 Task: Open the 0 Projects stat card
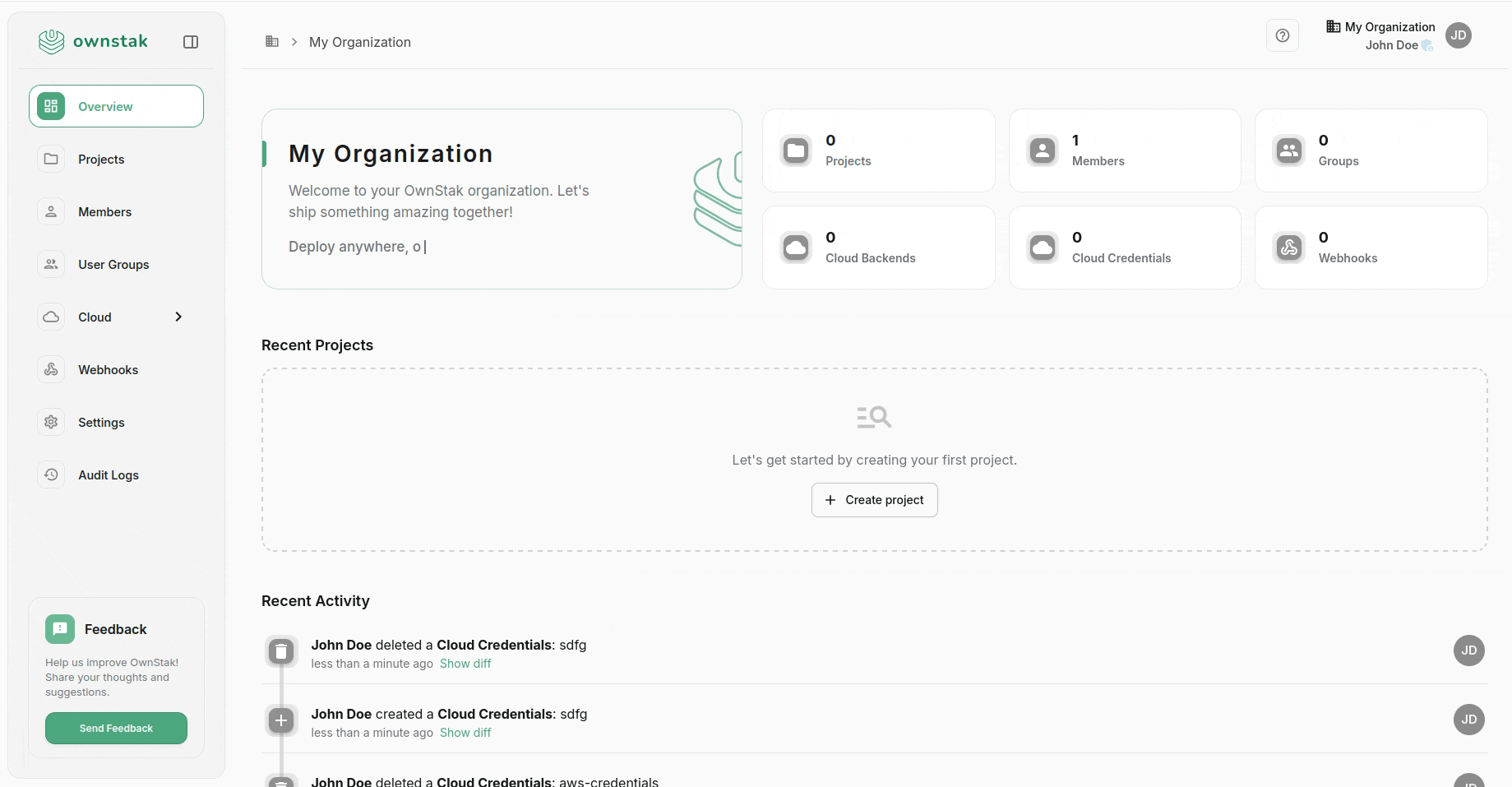tap(879, 150)
